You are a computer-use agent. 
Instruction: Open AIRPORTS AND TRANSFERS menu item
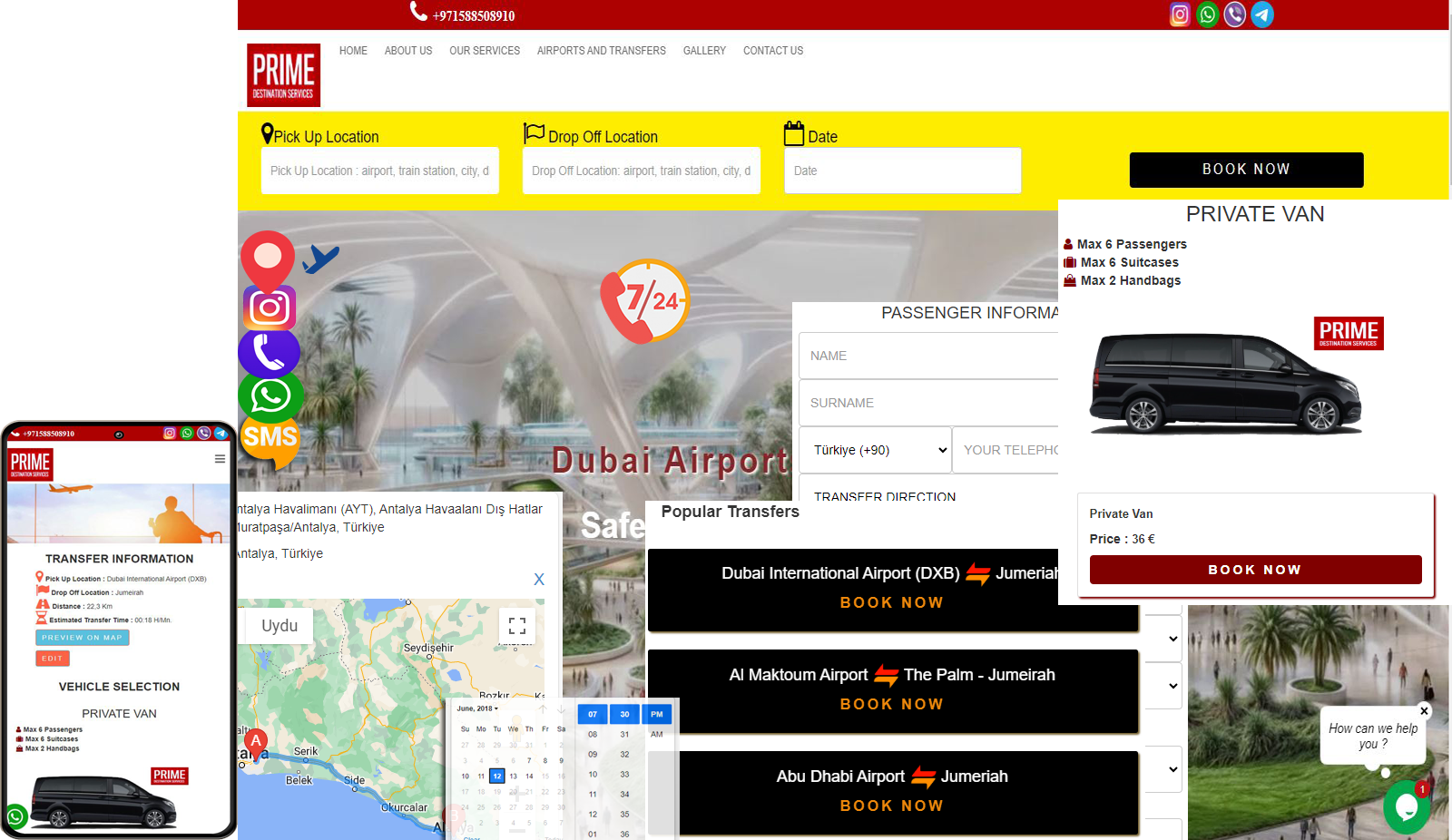602,51
